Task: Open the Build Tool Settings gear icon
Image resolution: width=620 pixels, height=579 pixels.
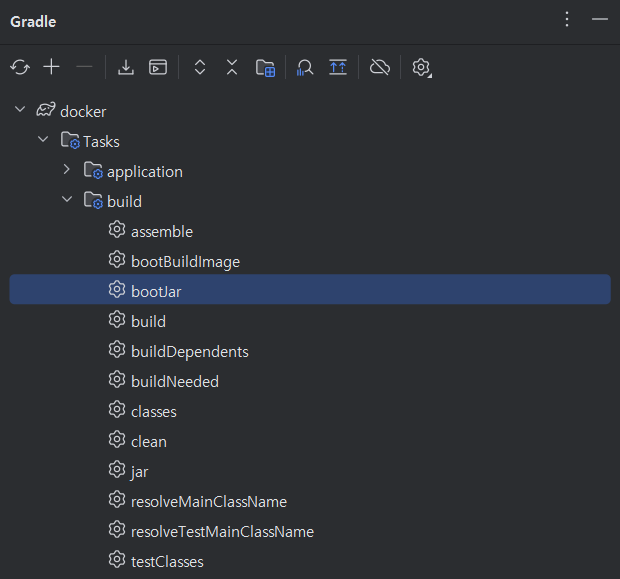Action: tap(422, 68)
